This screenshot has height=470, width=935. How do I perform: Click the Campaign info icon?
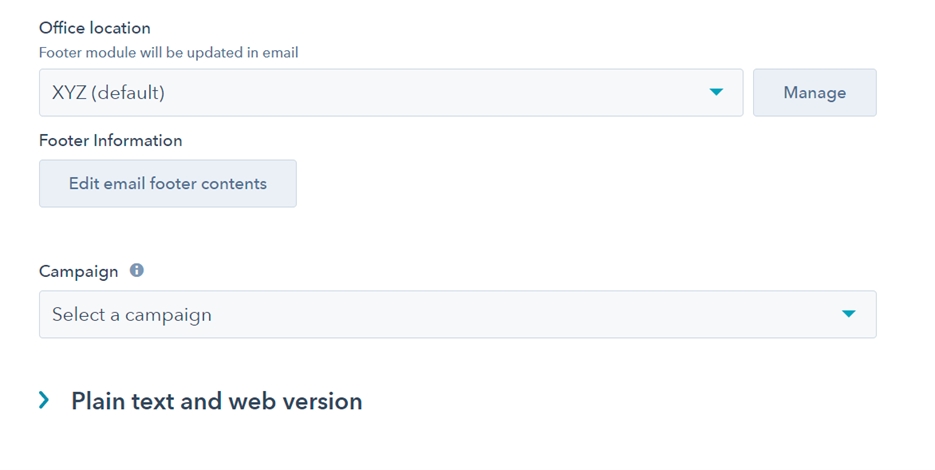[137, 270]
